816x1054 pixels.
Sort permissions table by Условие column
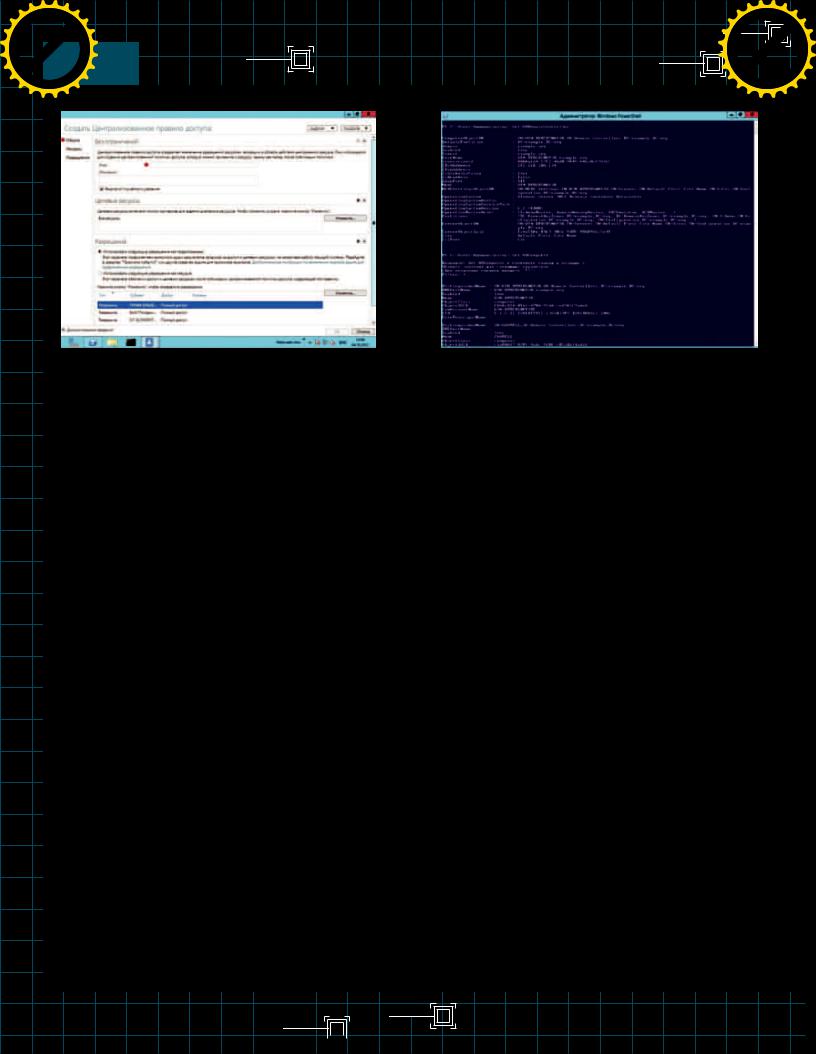point(199,295)
